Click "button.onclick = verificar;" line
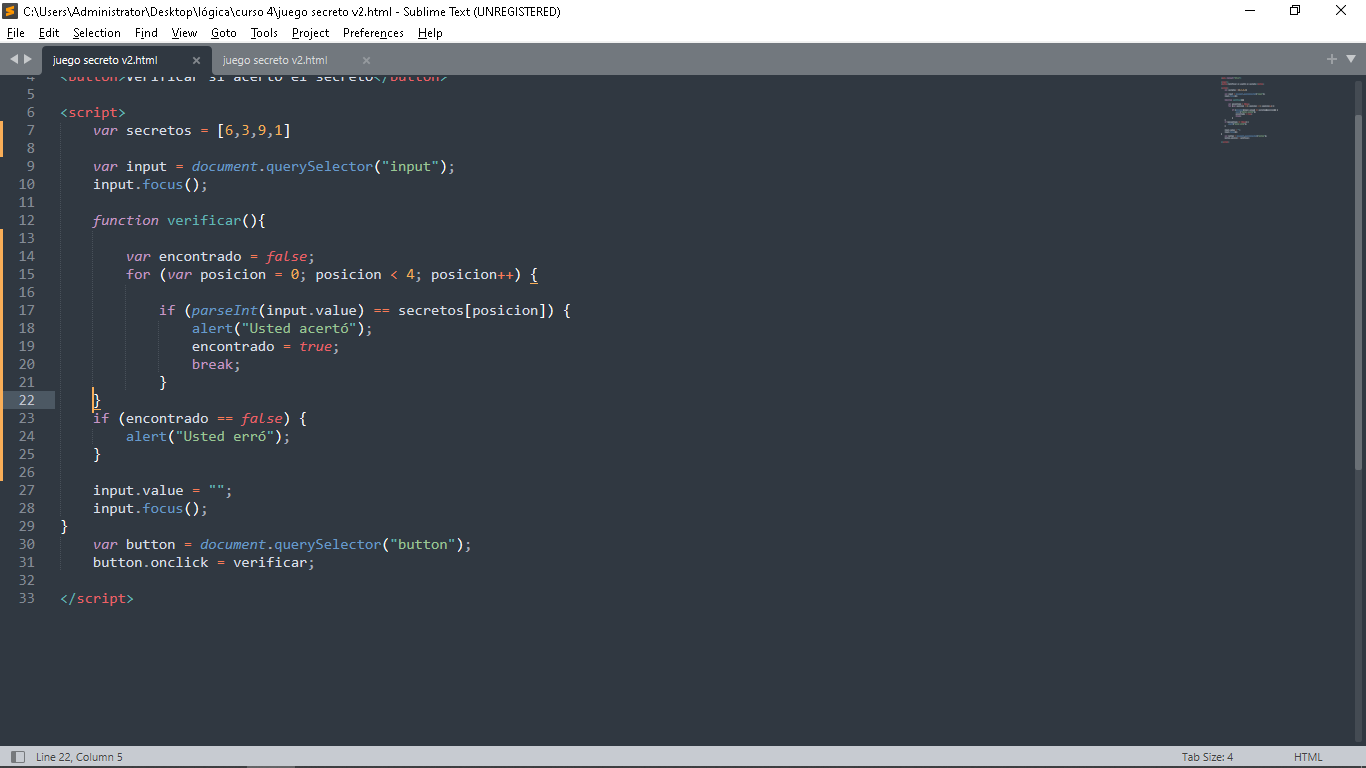1366x768 pixels. [204, 562]
